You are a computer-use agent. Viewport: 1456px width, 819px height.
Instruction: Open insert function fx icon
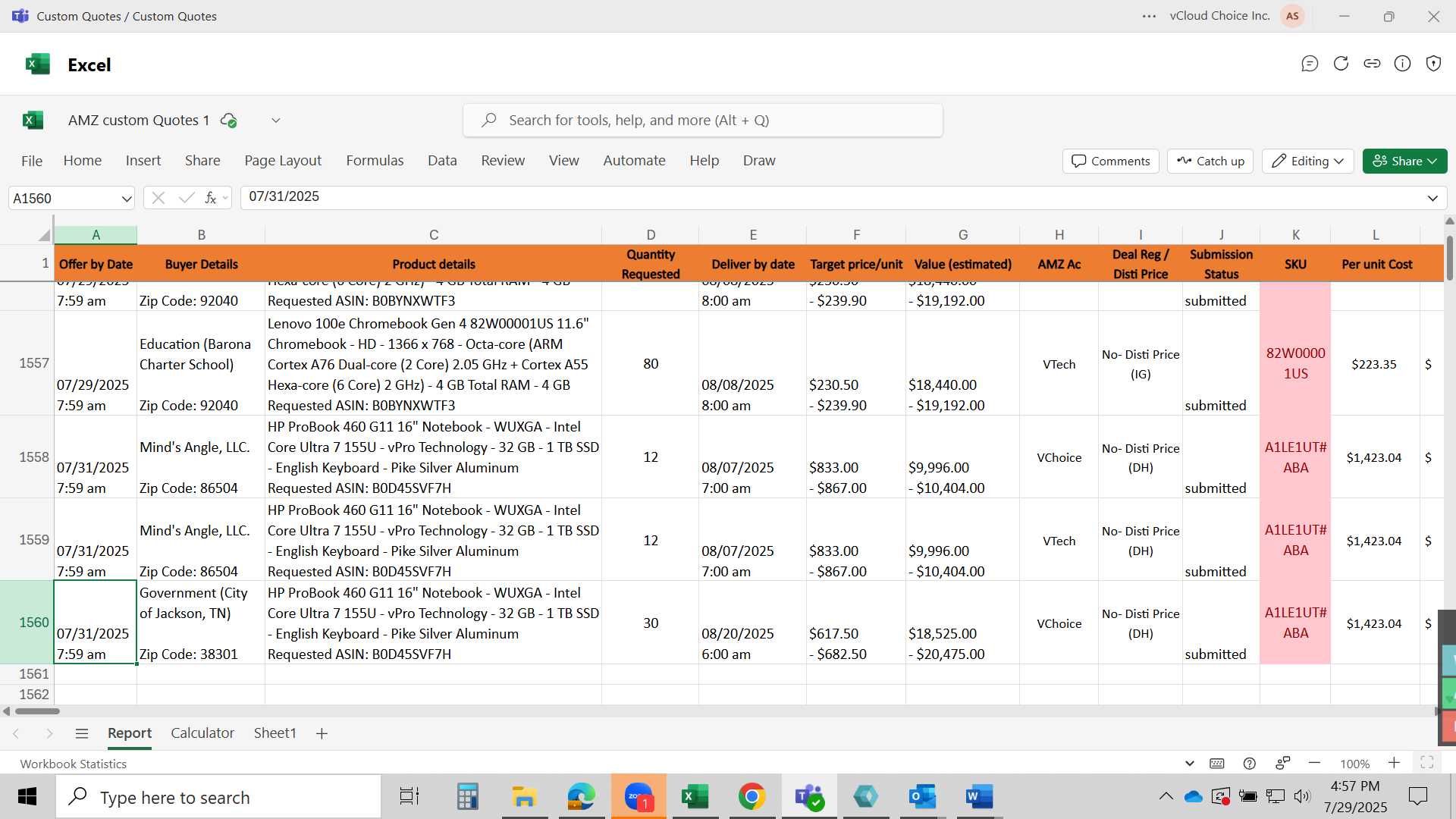pyautogui.click(x=211, y=198)
